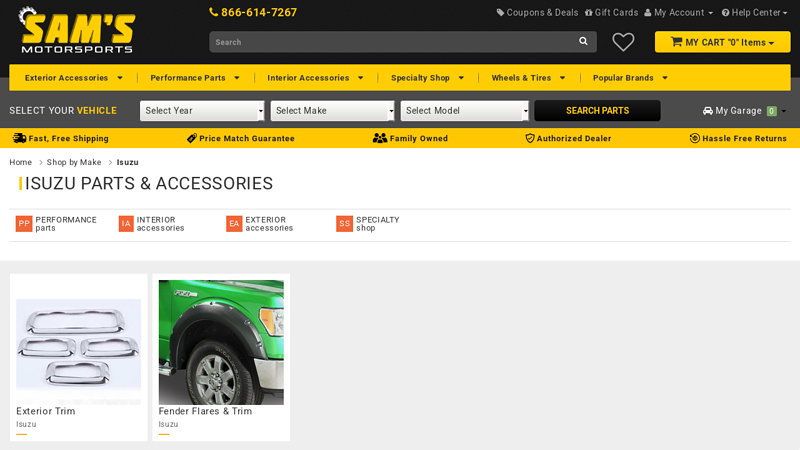Open the Select Make dropdown
The height and width of the screenshot is (450, 800).
point(333,111)
